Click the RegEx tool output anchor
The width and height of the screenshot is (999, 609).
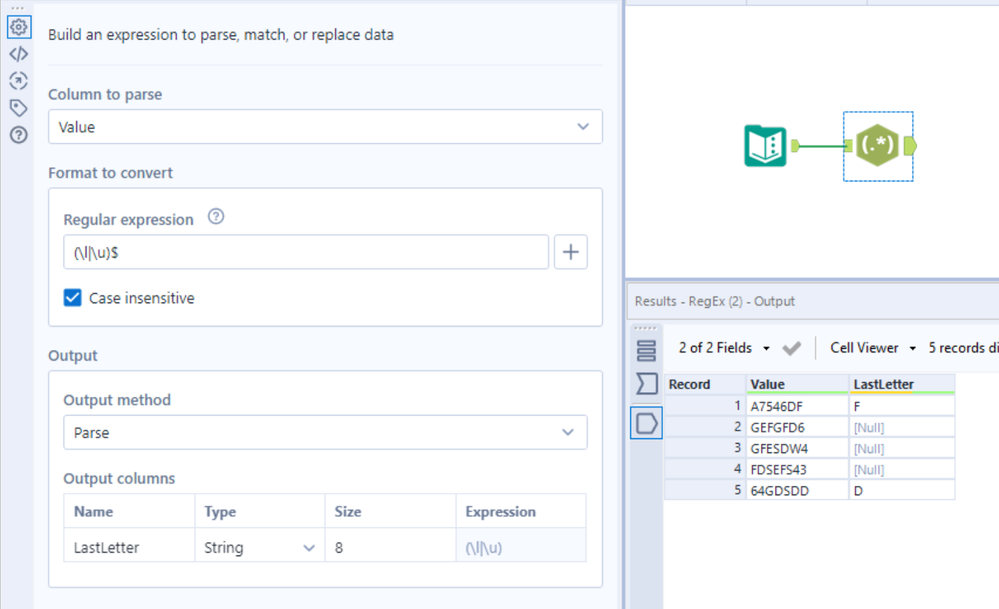(910, 146)
